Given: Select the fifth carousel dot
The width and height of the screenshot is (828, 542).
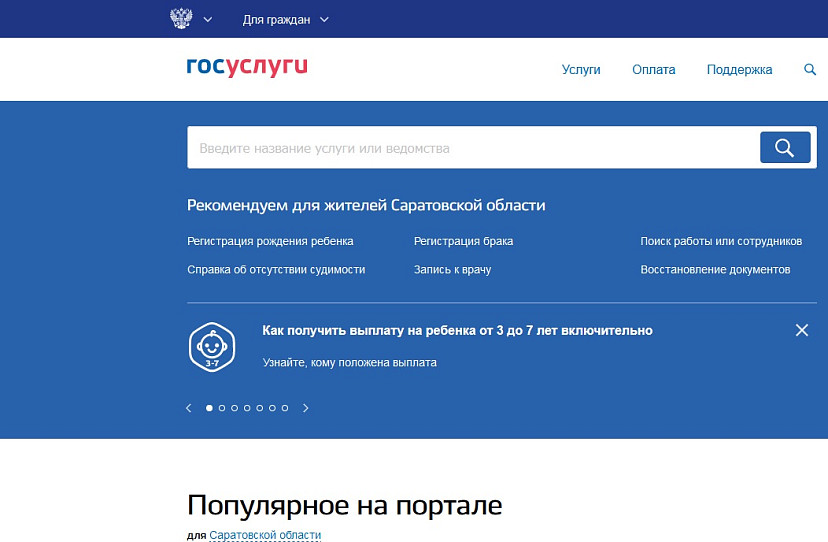Looking at the screenshot, I should pyautogui.click(x=260, y=408).
